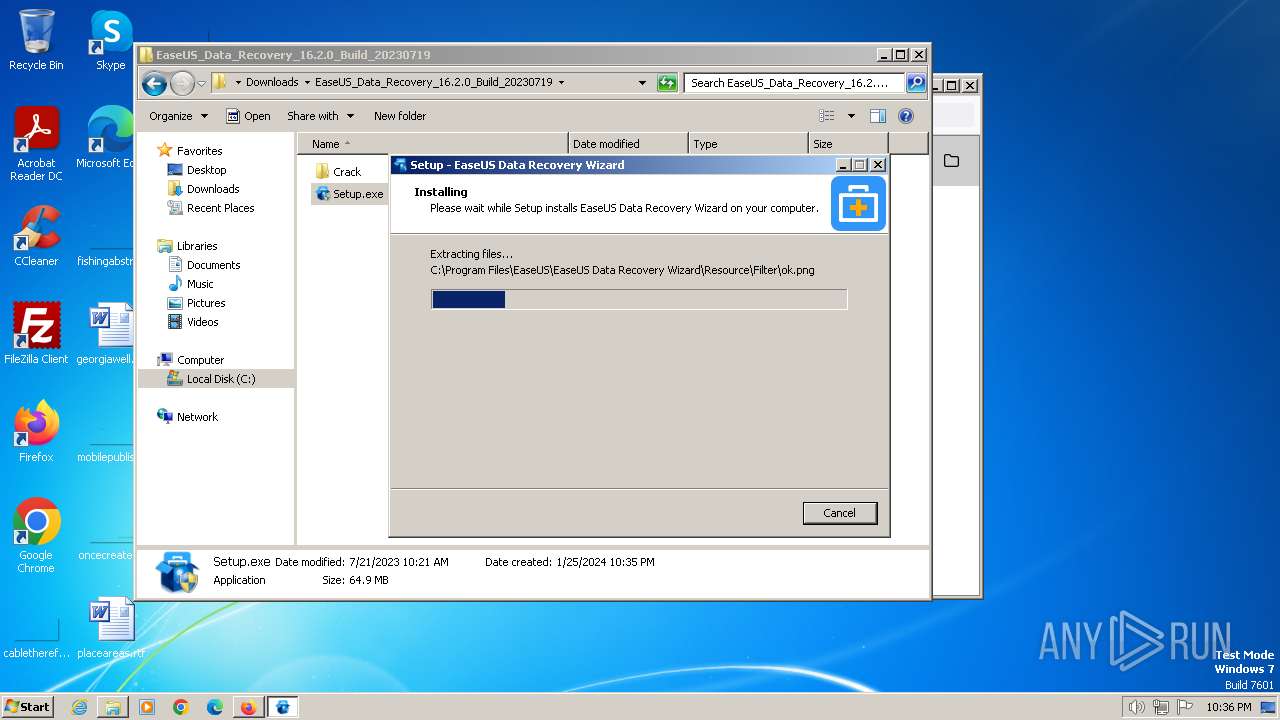Launch Internet Explorer from taskbar
The height and width of the screenshot is (720, 1280).
pyautogui.click(x=79, y=707)
